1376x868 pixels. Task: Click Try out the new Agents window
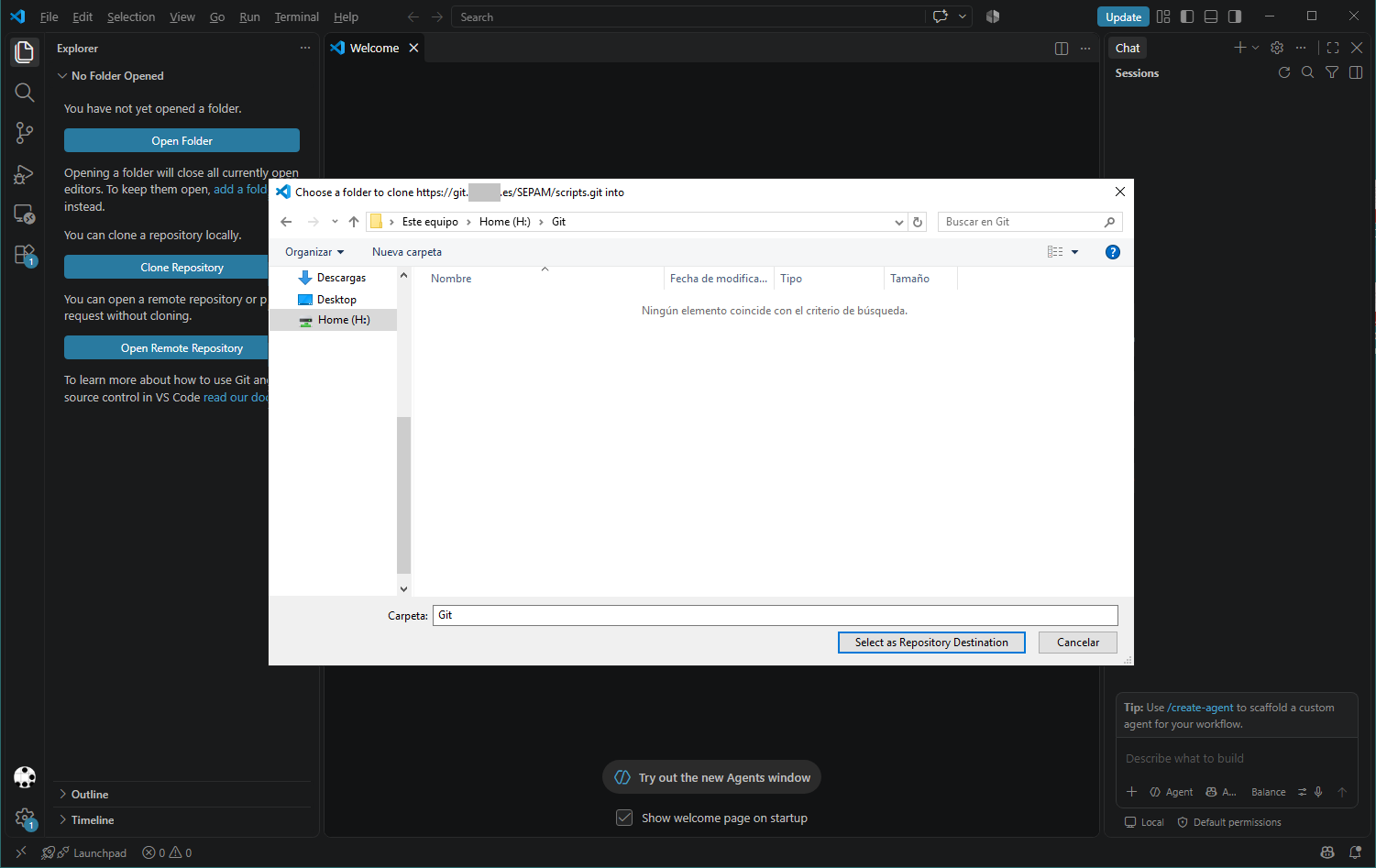[x=712, y=777]
